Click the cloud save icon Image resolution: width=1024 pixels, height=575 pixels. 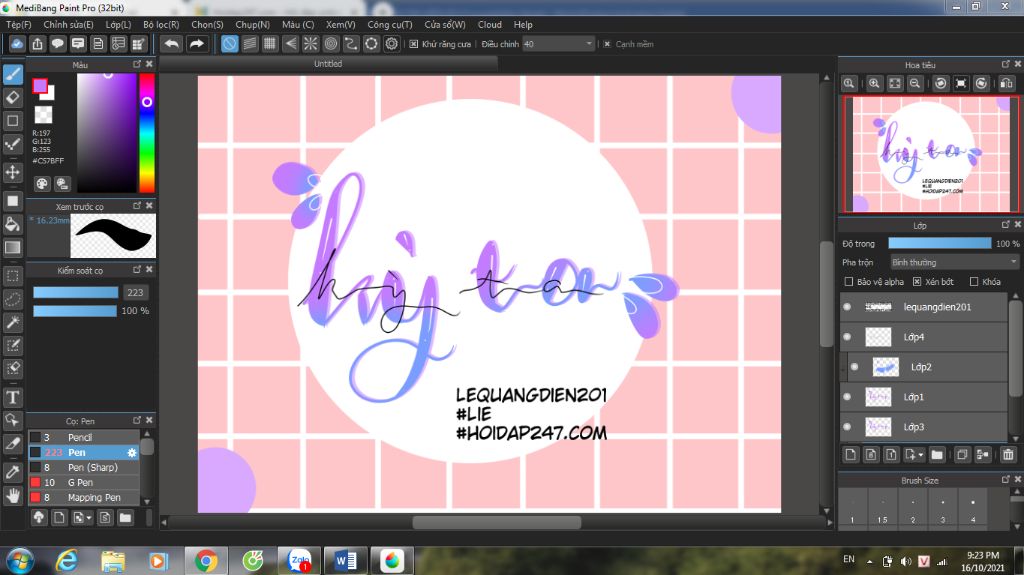[x=17, y=44]
